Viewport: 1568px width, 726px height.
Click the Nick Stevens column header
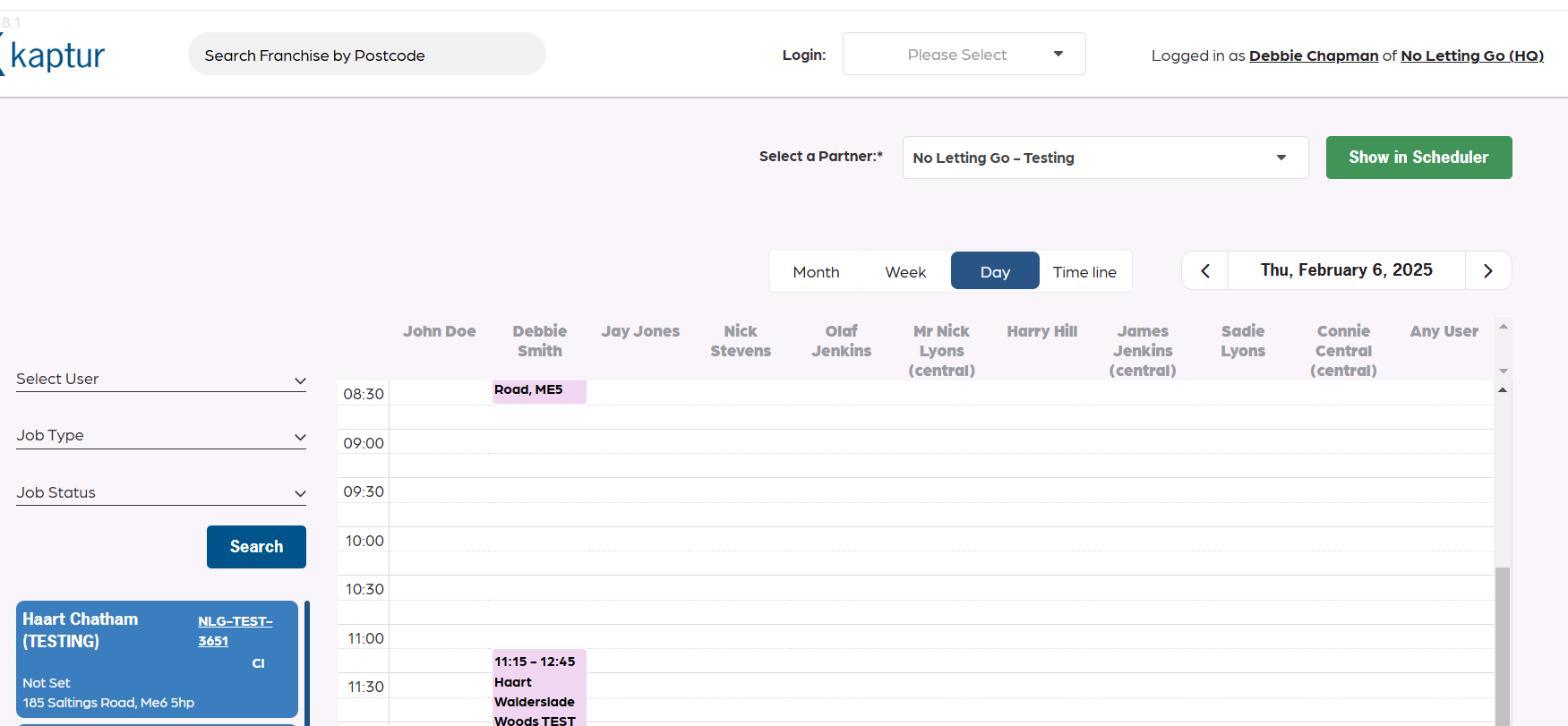click(741, 341)
